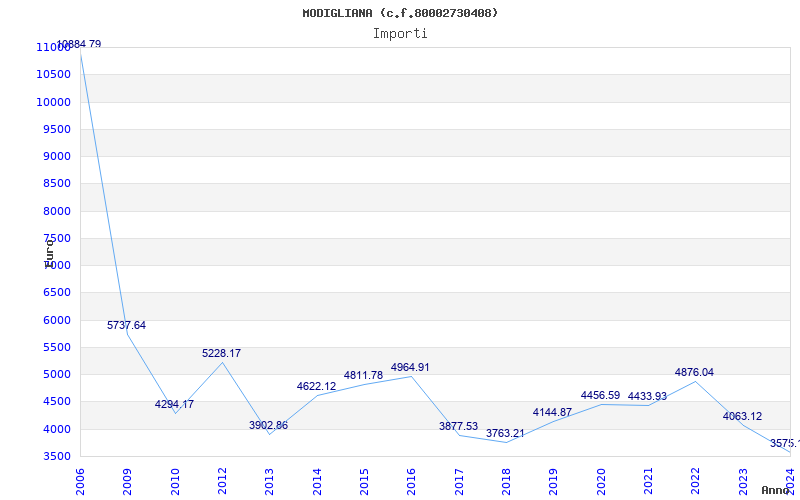Click the x-axis year 2006
The height and width of the screenshot is (500, 800).
coord(81,482)
